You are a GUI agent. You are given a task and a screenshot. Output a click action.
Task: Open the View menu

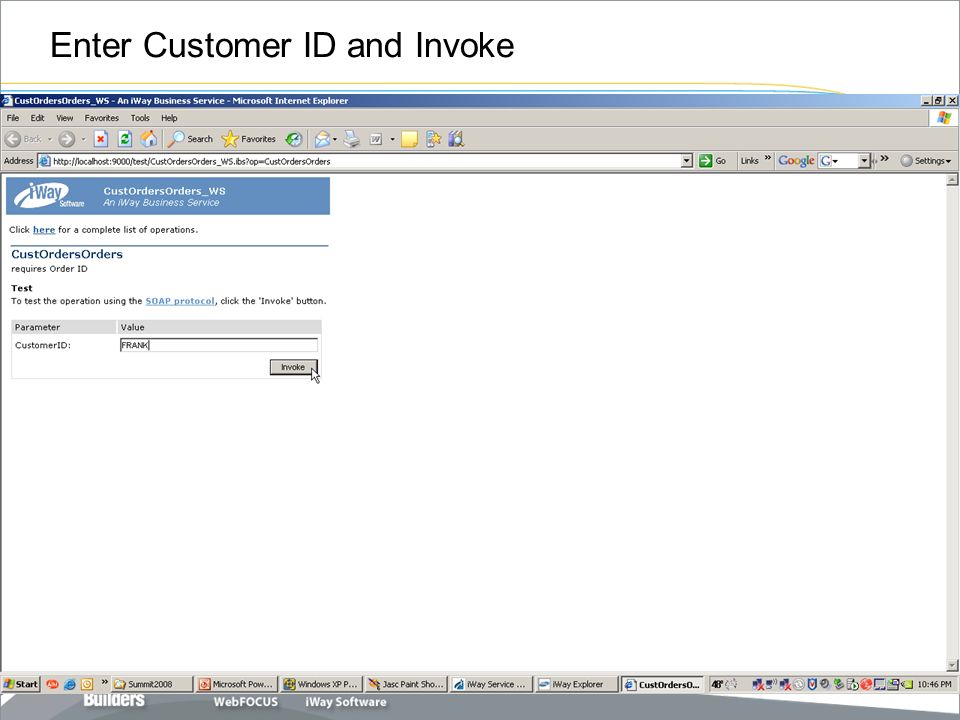point(64,118)
